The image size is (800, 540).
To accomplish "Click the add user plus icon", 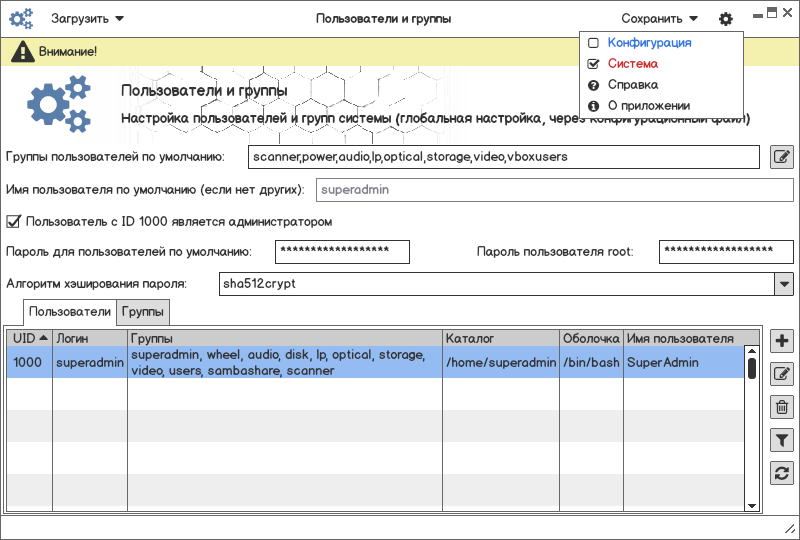I will point(782,341).
